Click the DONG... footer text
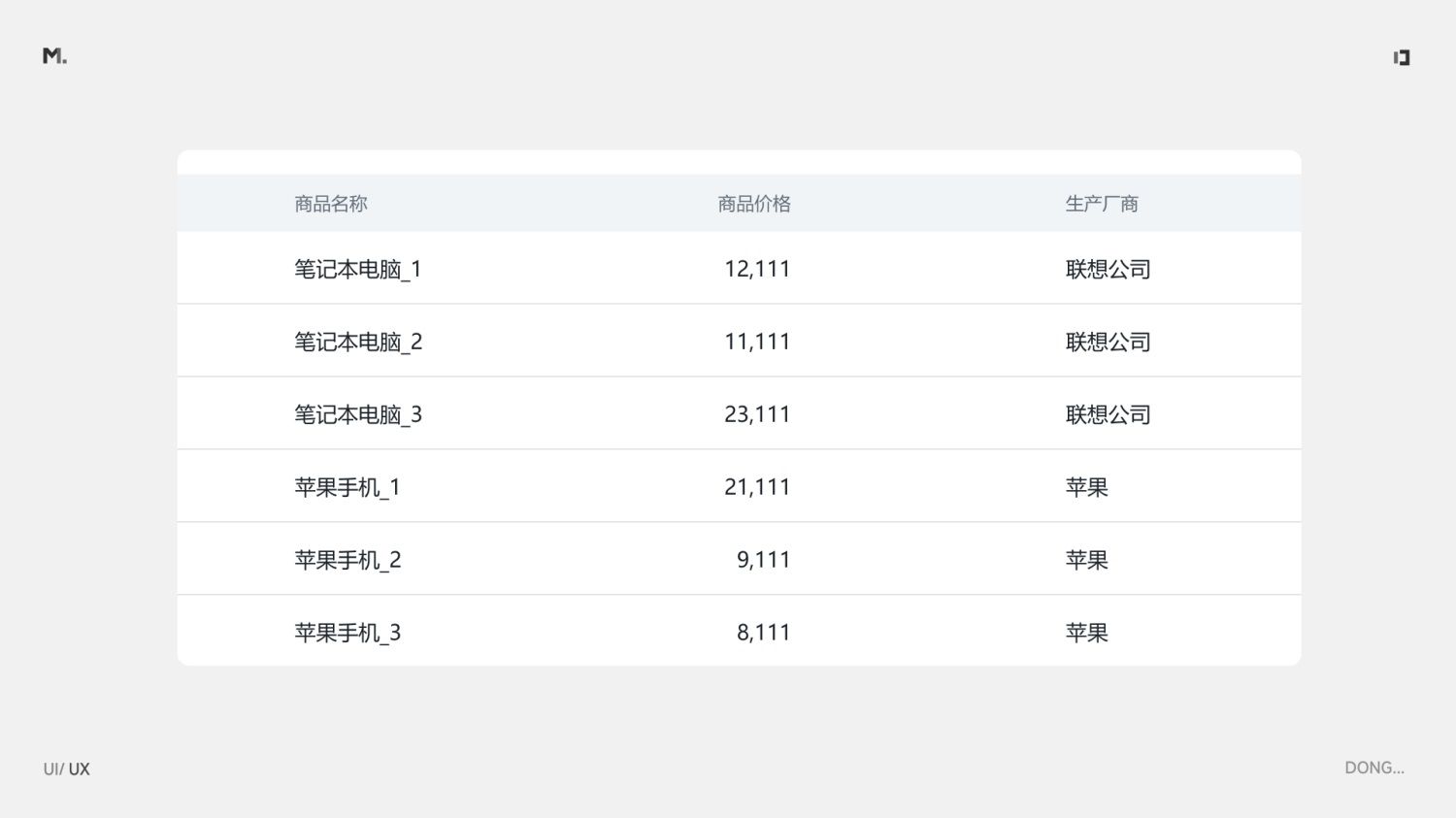 point(1374,768)
